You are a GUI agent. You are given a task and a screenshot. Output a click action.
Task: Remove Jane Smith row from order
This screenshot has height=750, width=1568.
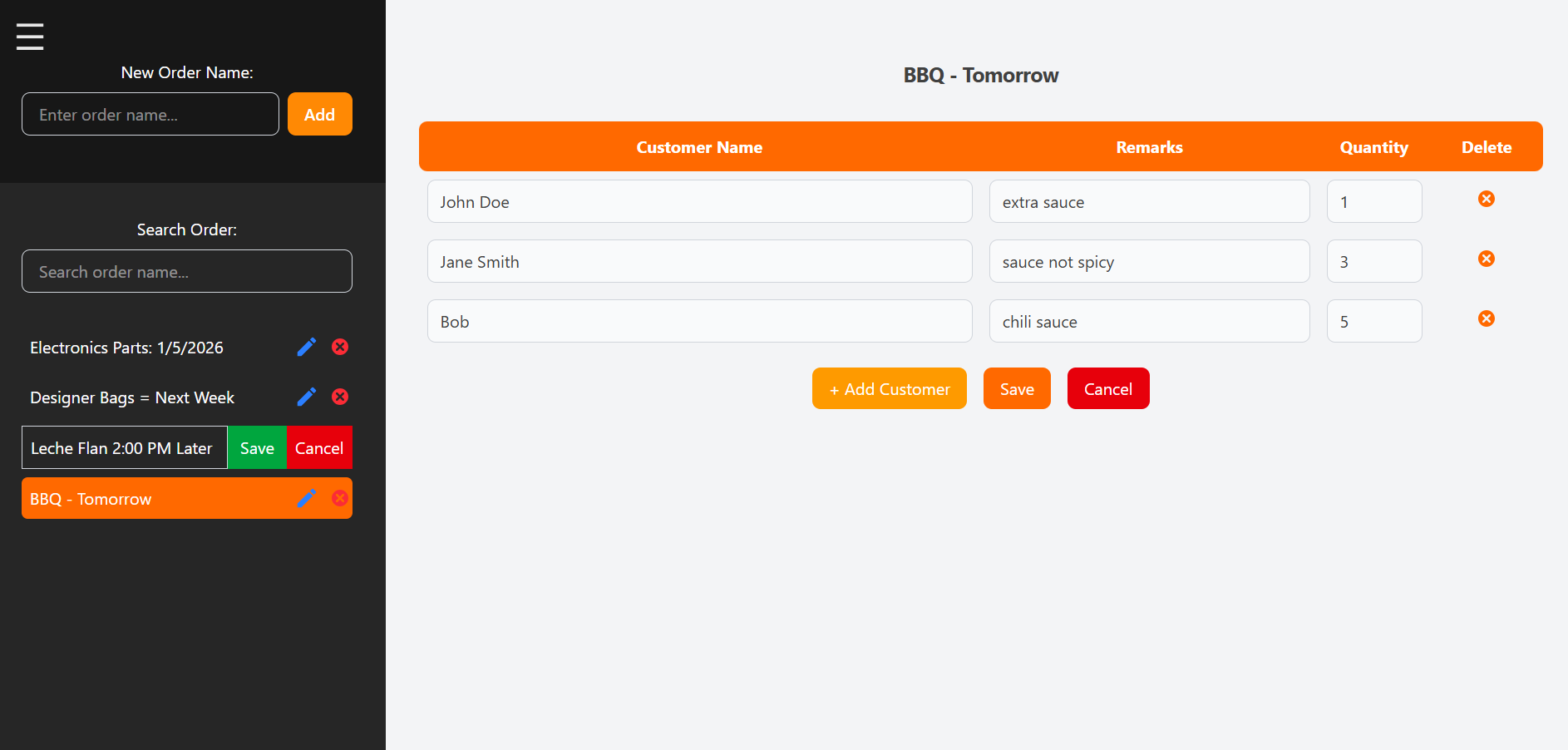[x=1487, y=259]
